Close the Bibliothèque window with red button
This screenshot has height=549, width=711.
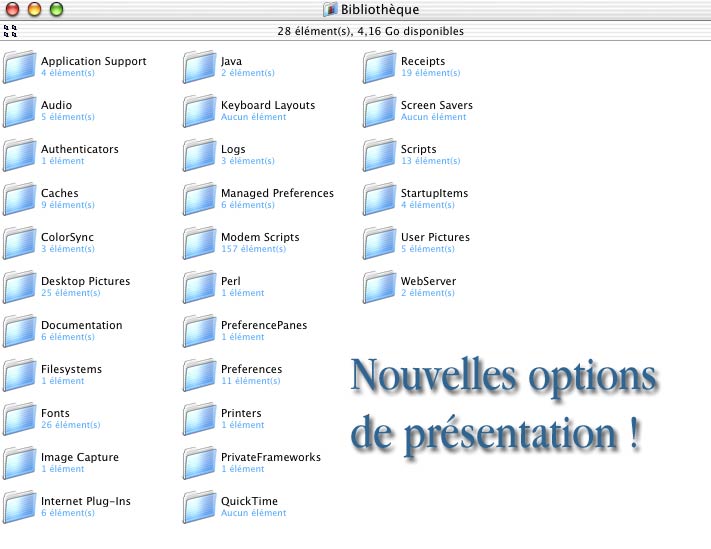click(x=12, y=9)
